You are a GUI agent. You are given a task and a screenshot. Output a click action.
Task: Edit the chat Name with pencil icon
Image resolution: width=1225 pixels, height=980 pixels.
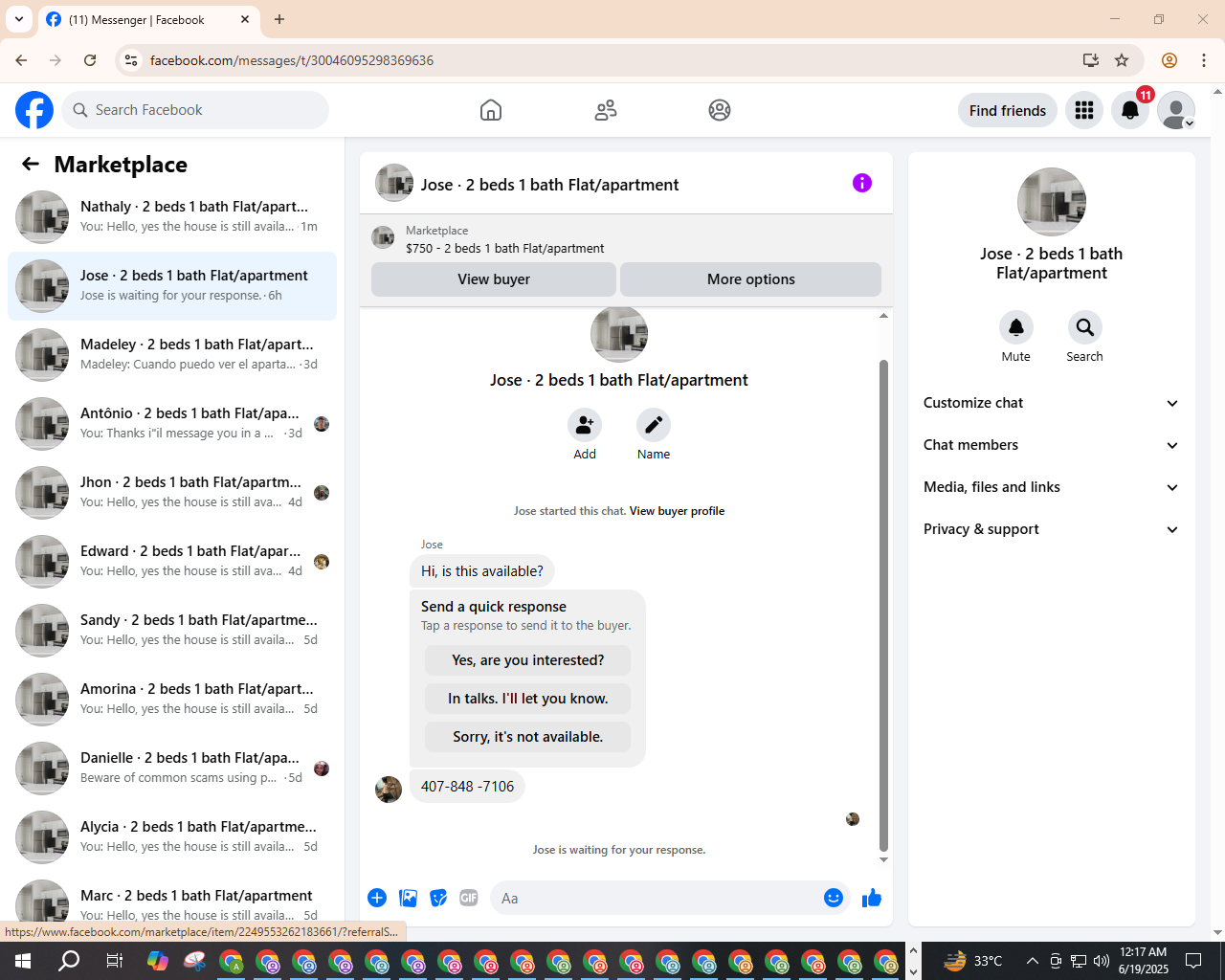[x=654, y=424]
